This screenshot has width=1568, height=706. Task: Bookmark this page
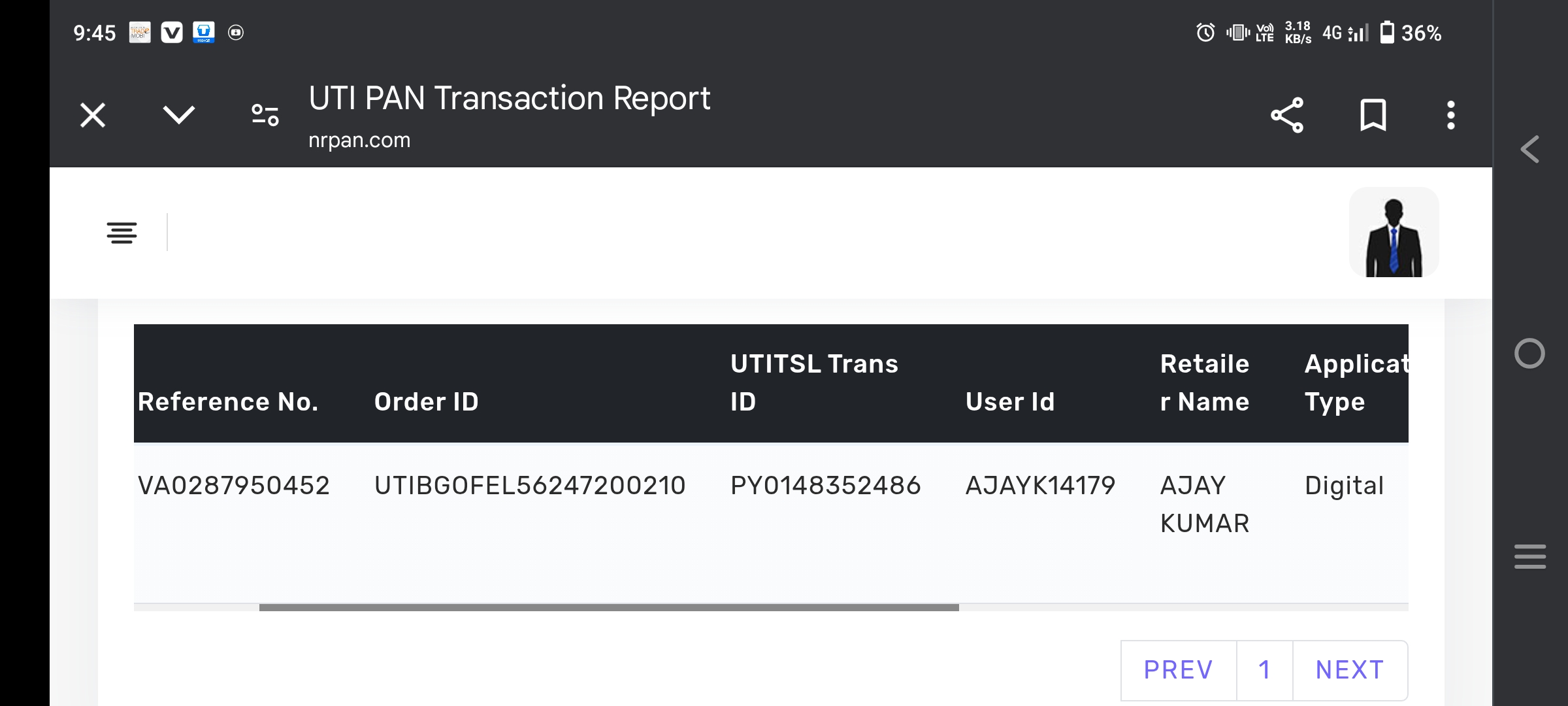[1373, 116]
